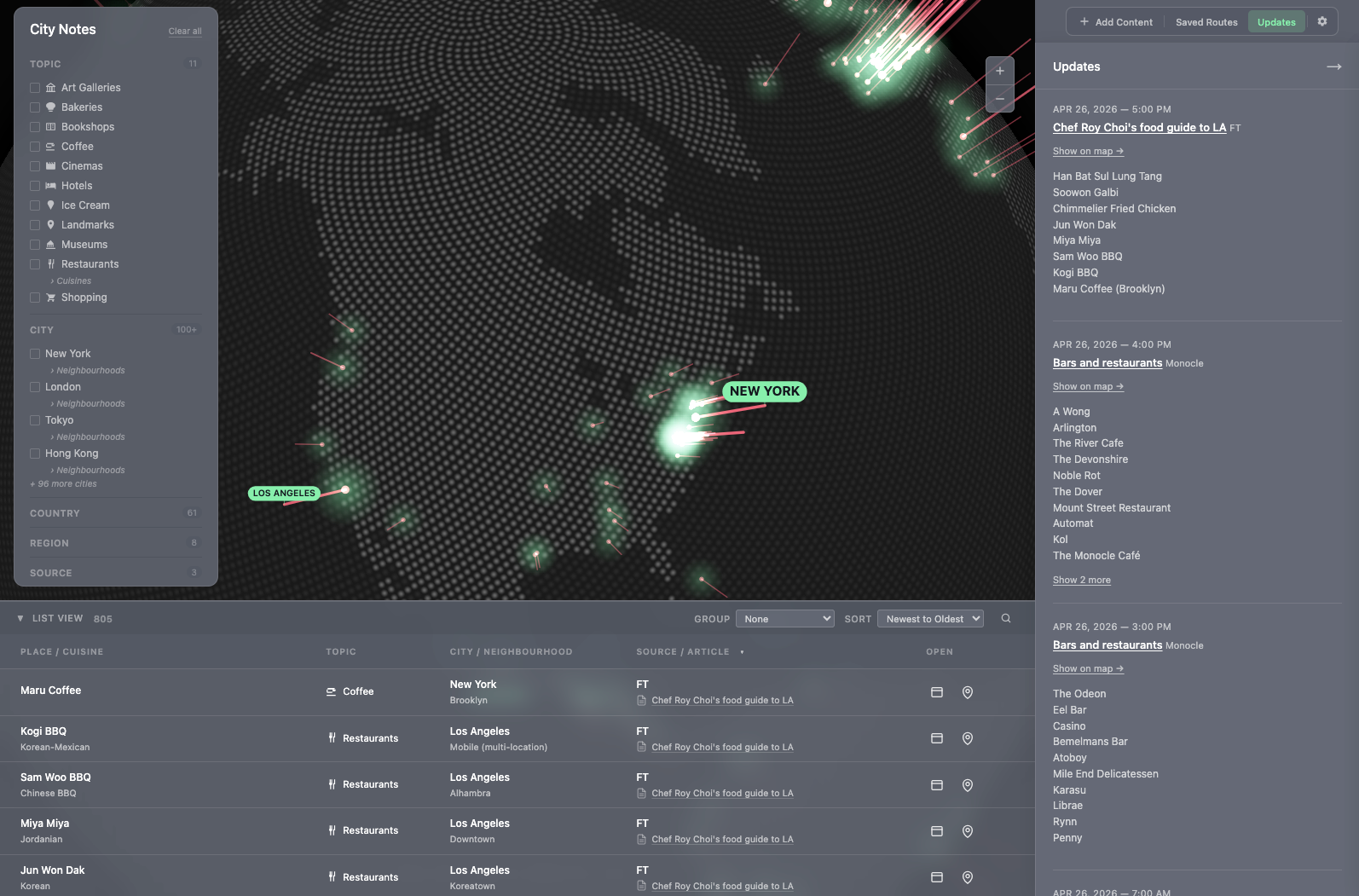Viewport: 1359px width, 896px height.
Task: Switch to Saved Routes tab
Action: pyautogui.click(x=1206, y=22)
